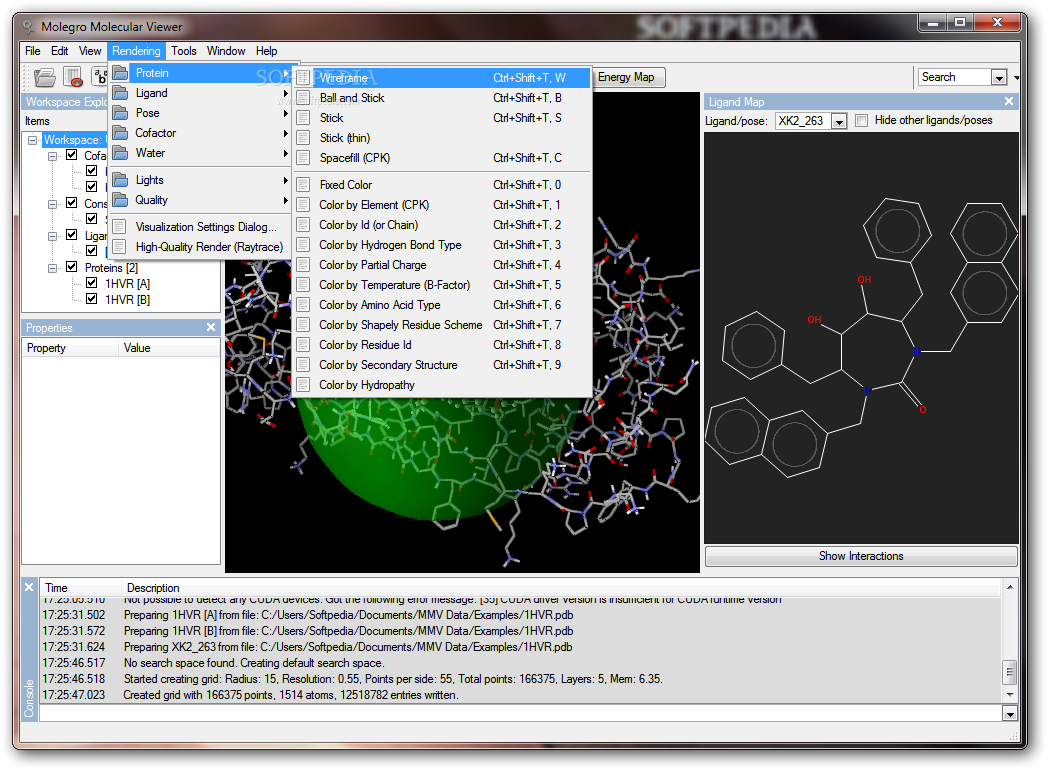Viewport: 1048px width, 770px height.
Task: Click the Color by Amino Acid Type icon
Action: click(x=303, y=305)
